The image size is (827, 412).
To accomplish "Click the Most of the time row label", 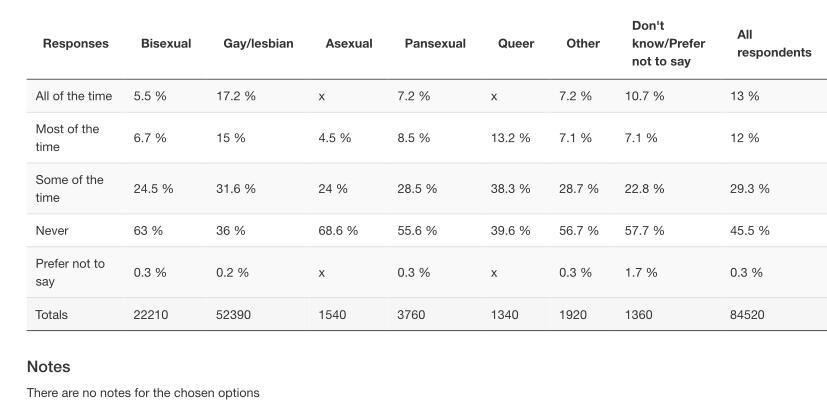I will tap(68, 138).
